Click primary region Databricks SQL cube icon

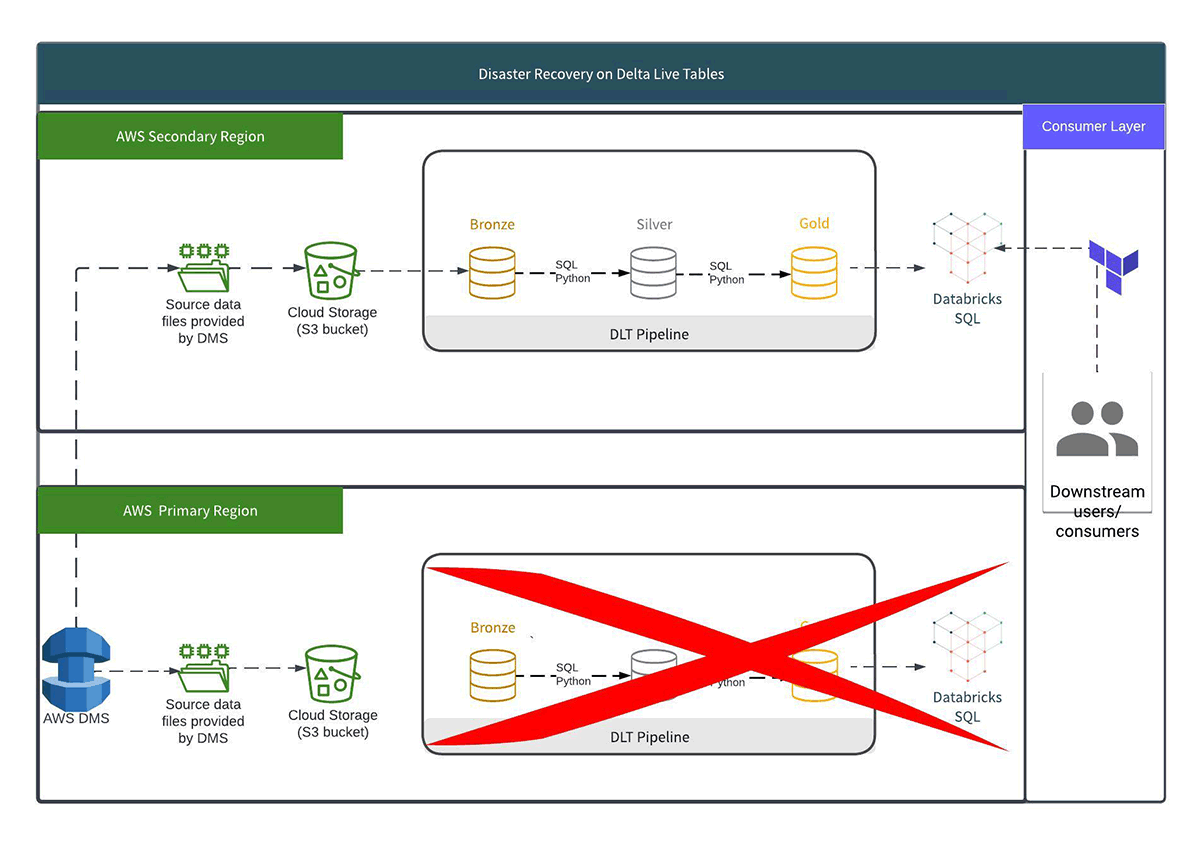(x=967, y=646)
